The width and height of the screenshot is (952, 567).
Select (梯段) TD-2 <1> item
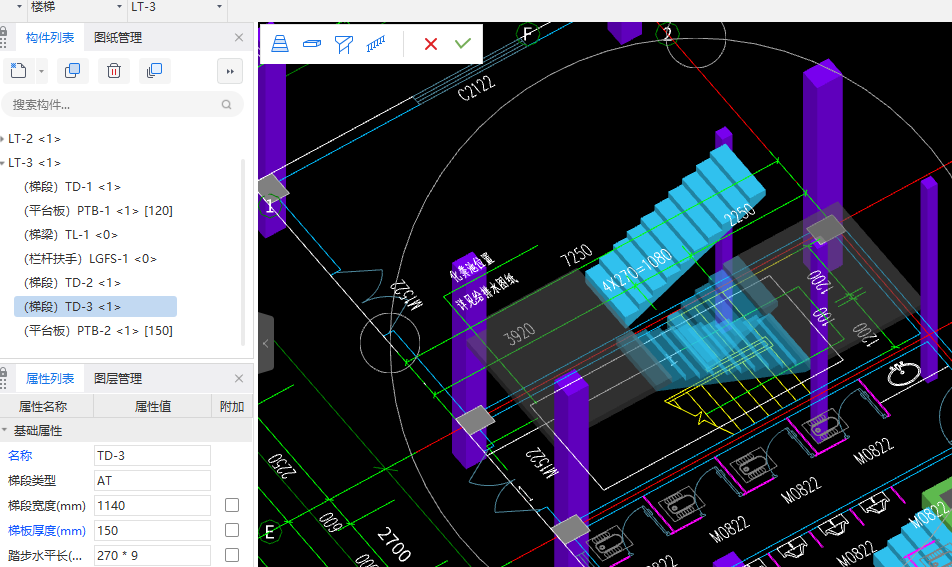pos(72,283)
